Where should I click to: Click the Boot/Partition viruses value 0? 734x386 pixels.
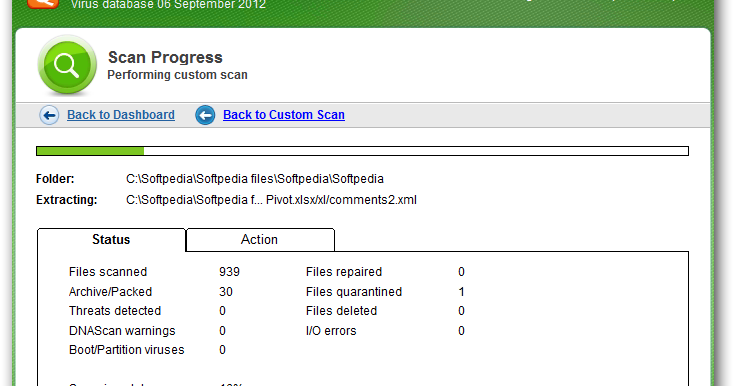222,350
